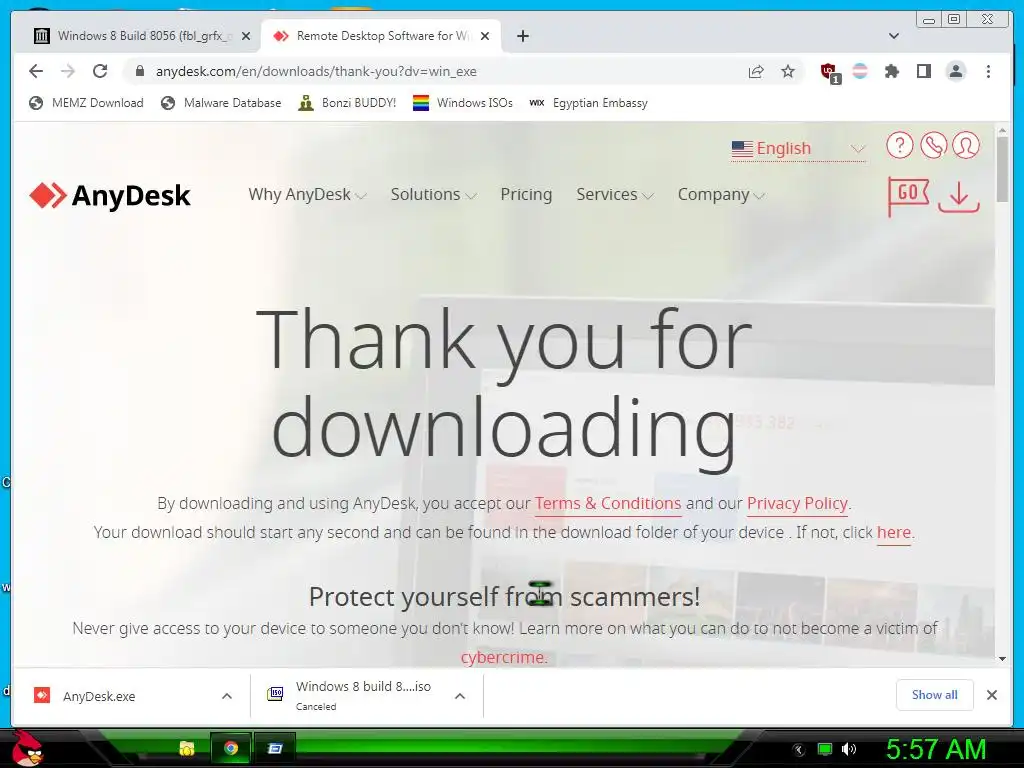Image resolution: width=1024 pixels, height=768 pixels.
Task: Click the scrollbar down arrow
Action: pyautogui.click(x=1002, y=659)
